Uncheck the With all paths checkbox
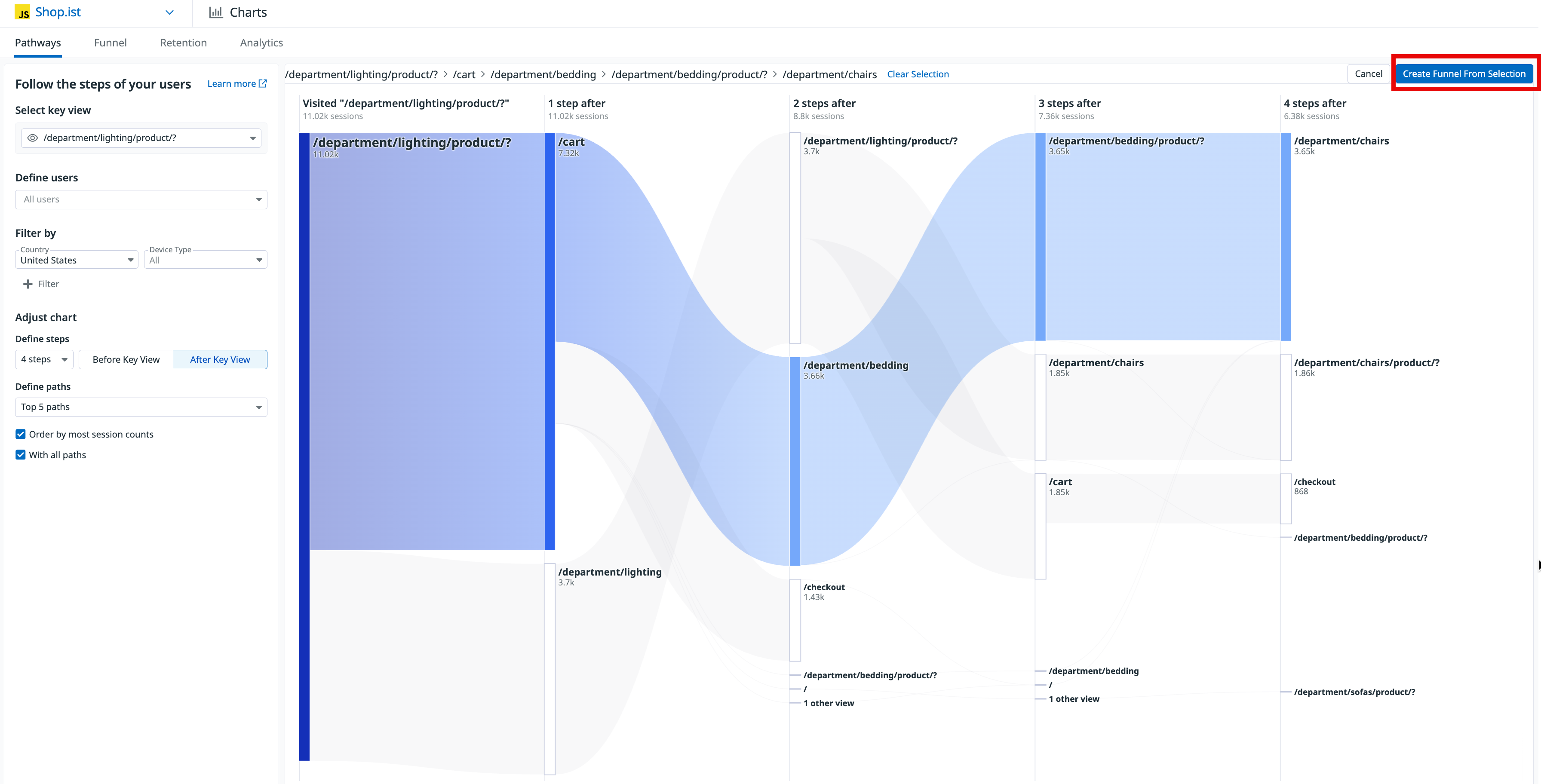Image resolution: width=1541 pixels, height=784 pixels. tap(21, 455)
